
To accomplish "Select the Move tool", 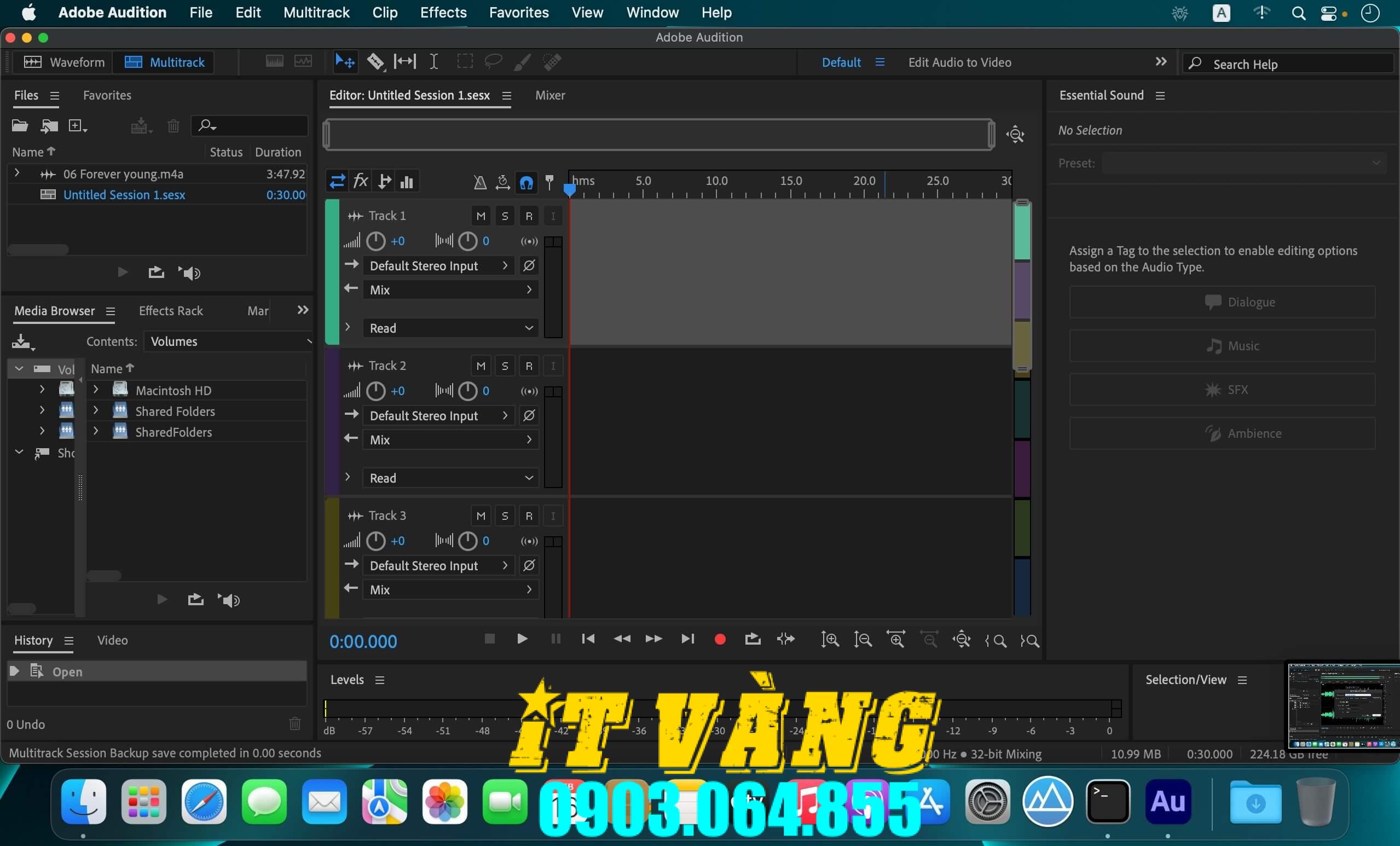I will pos(344,61).
